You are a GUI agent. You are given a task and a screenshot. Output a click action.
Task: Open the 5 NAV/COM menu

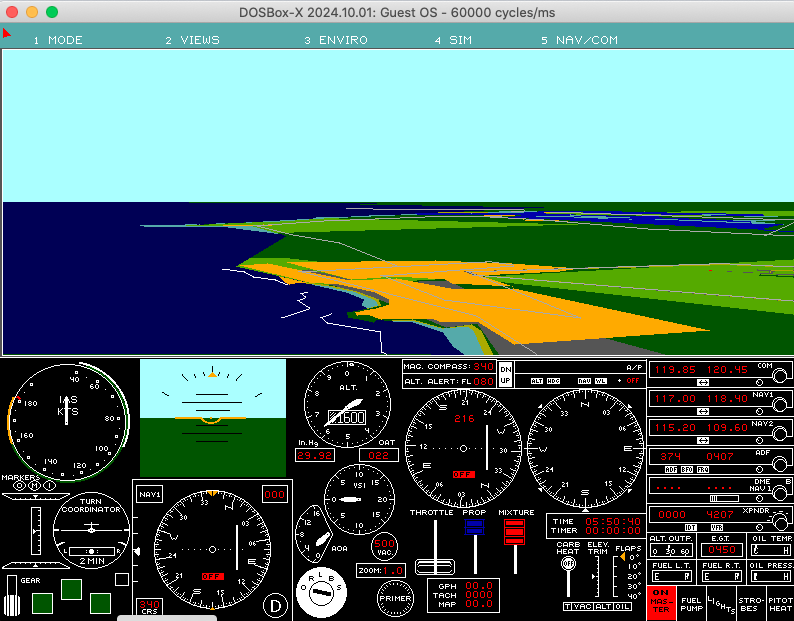(x=580, y=40)
